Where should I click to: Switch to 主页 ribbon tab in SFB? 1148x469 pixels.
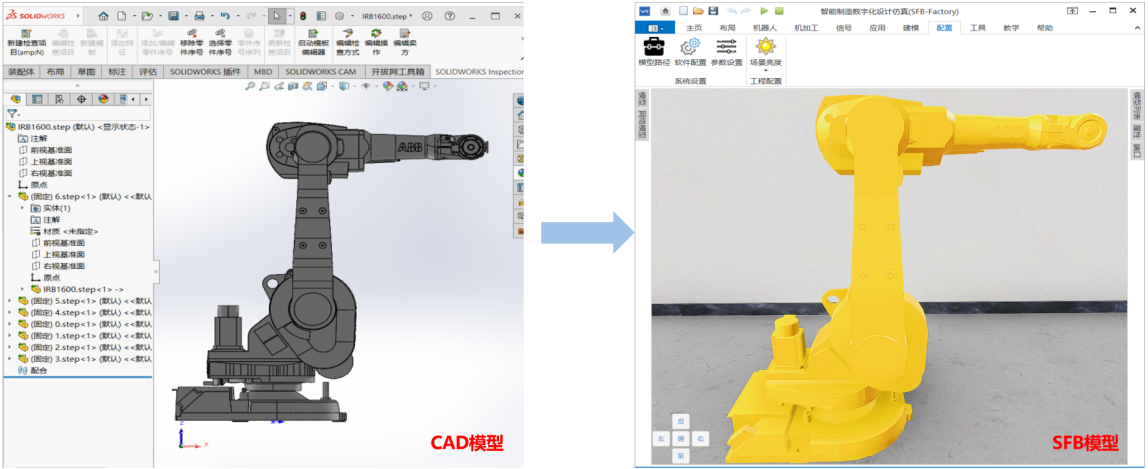pyautogui.click(x=693, y=28)
